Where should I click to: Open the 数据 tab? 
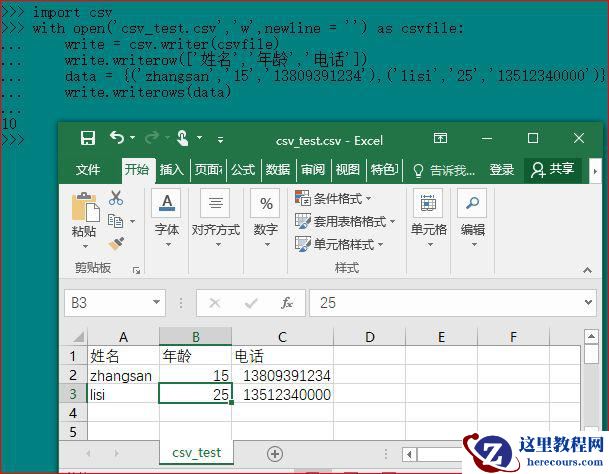click(x=278, y=170)
